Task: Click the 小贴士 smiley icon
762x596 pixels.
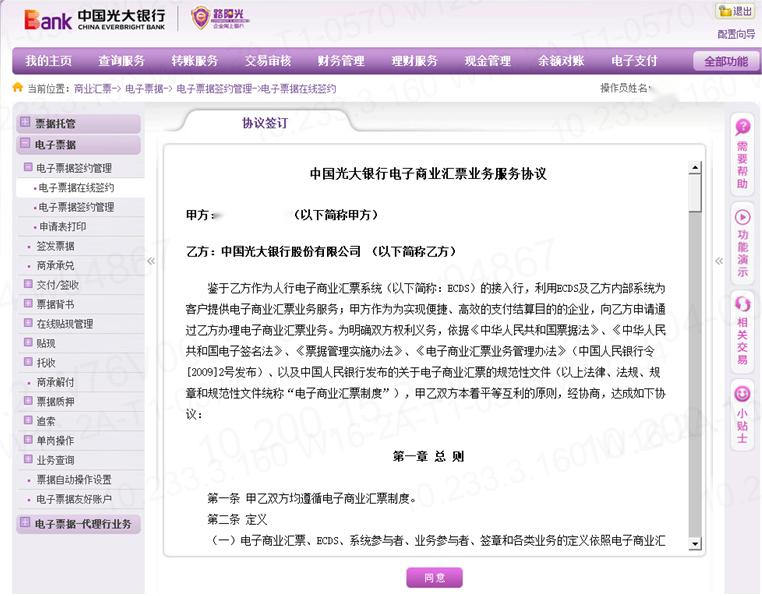Action: click(x=742, y=393)
